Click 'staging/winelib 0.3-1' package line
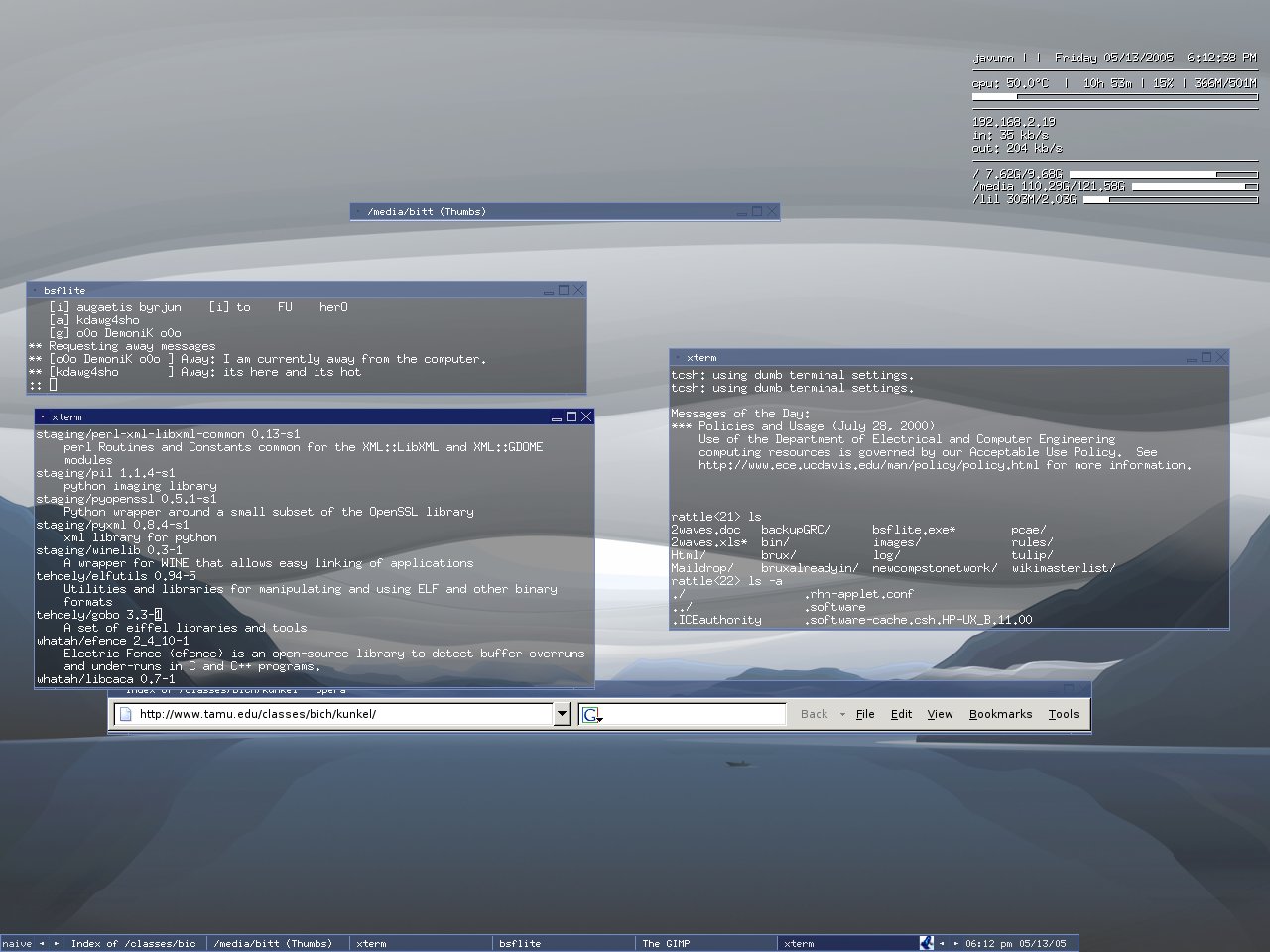 109,550
